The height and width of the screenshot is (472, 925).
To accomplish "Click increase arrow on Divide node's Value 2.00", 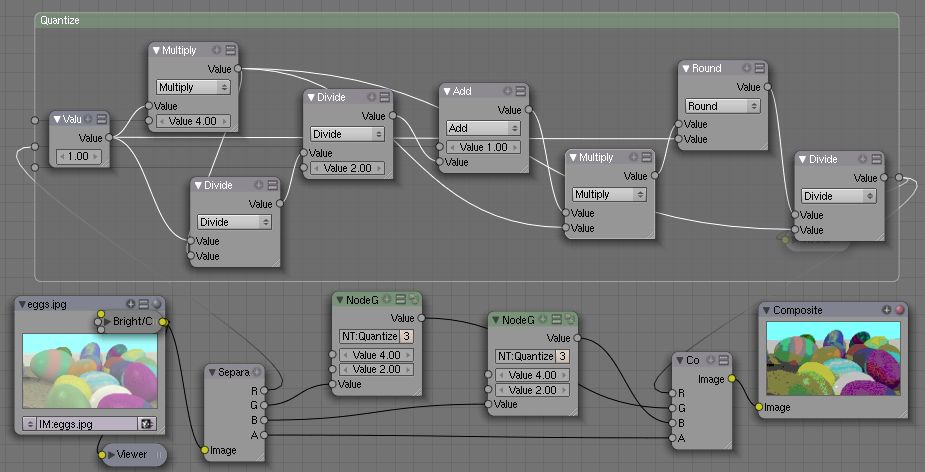I will pos(378,168).
